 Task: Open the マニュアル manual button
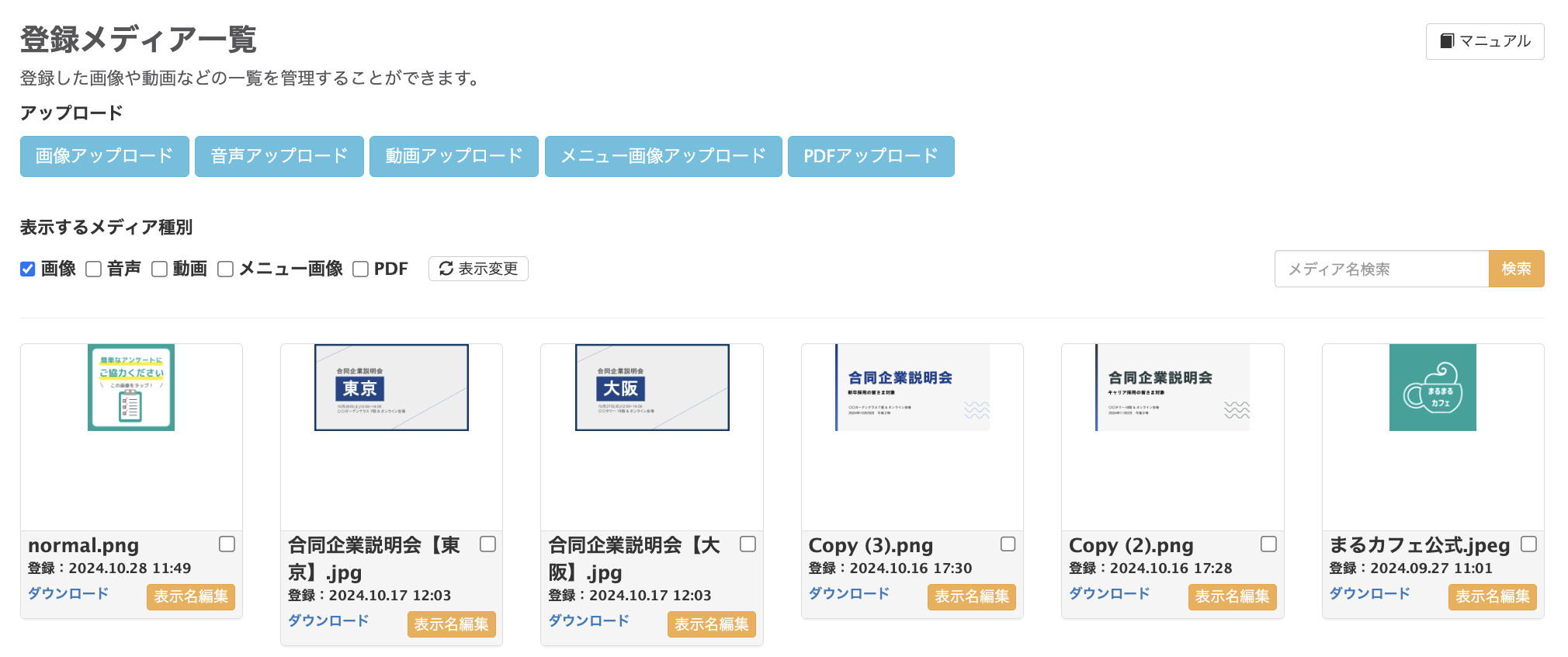1484,41
